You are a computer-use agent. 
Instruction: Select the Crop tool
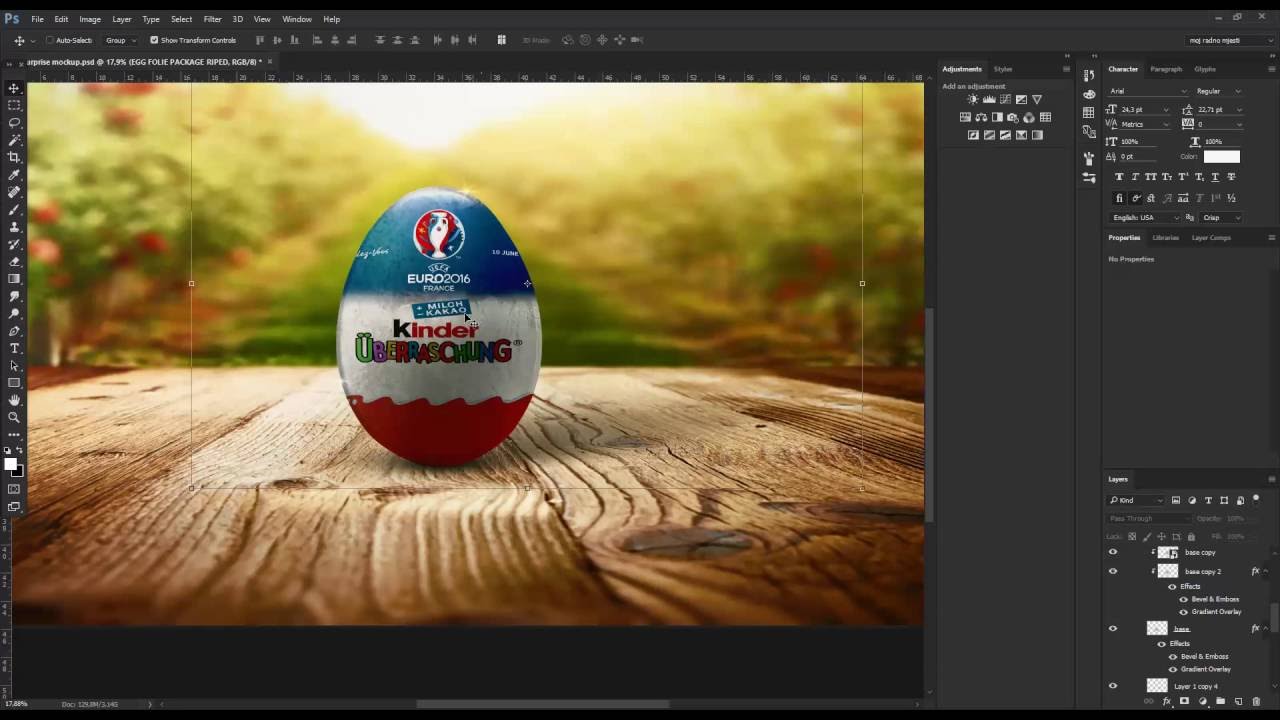pos(14,157)
